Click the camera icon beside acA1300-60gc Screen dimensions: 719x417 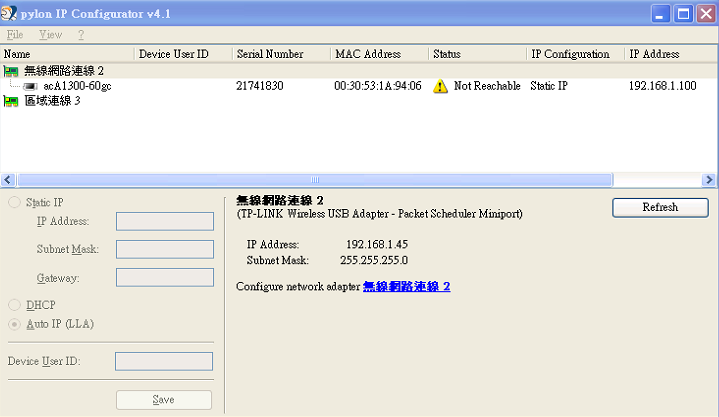point(30,86)
